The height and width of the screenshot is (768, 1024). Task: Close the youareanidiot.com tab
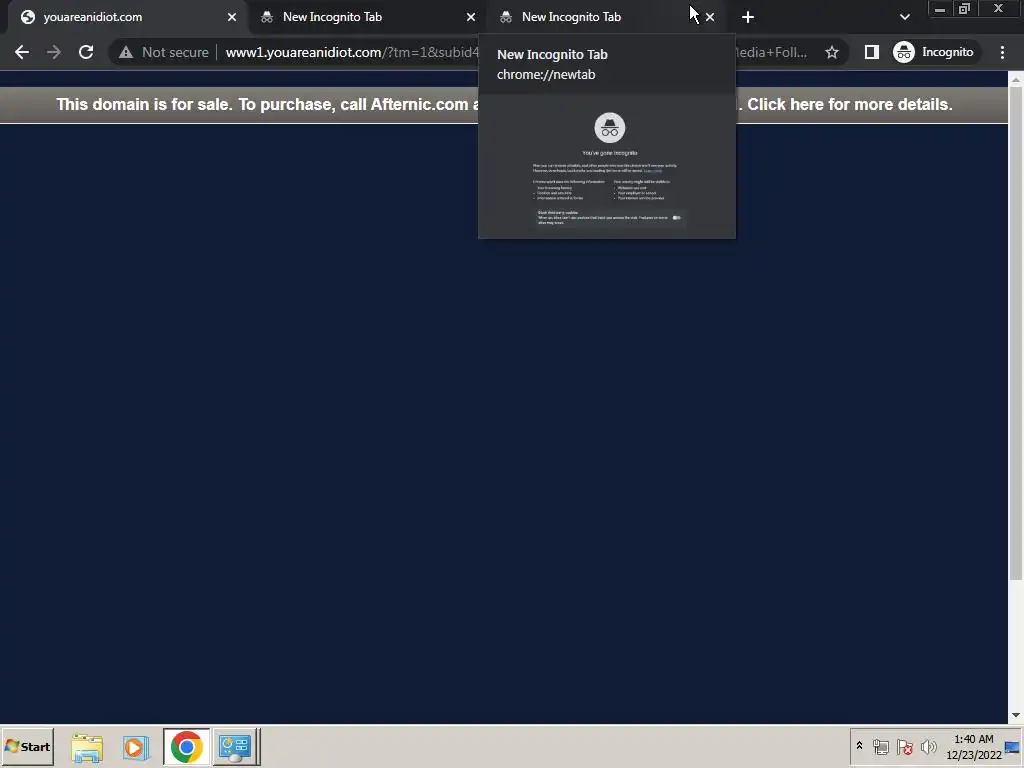tap(232, 17)
